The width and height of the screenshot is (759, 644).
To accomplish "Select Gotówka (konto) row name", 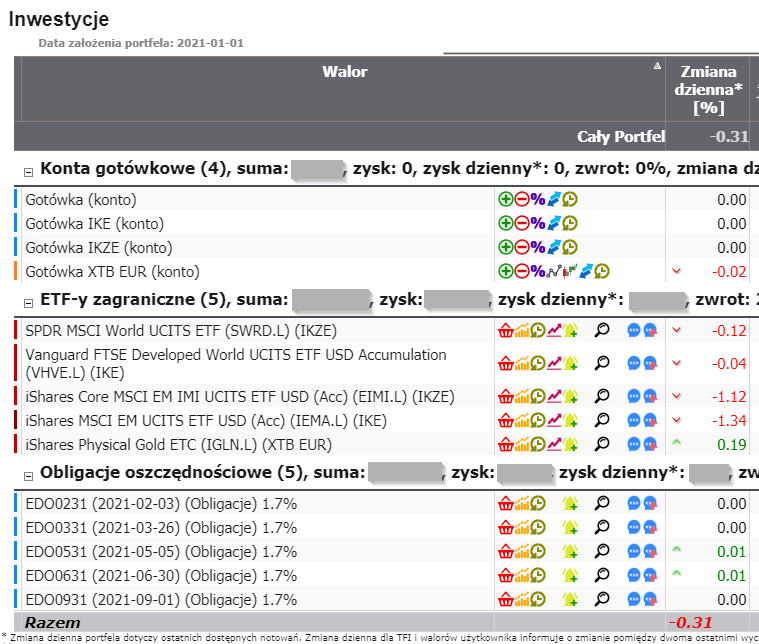I will click(81, 199).
